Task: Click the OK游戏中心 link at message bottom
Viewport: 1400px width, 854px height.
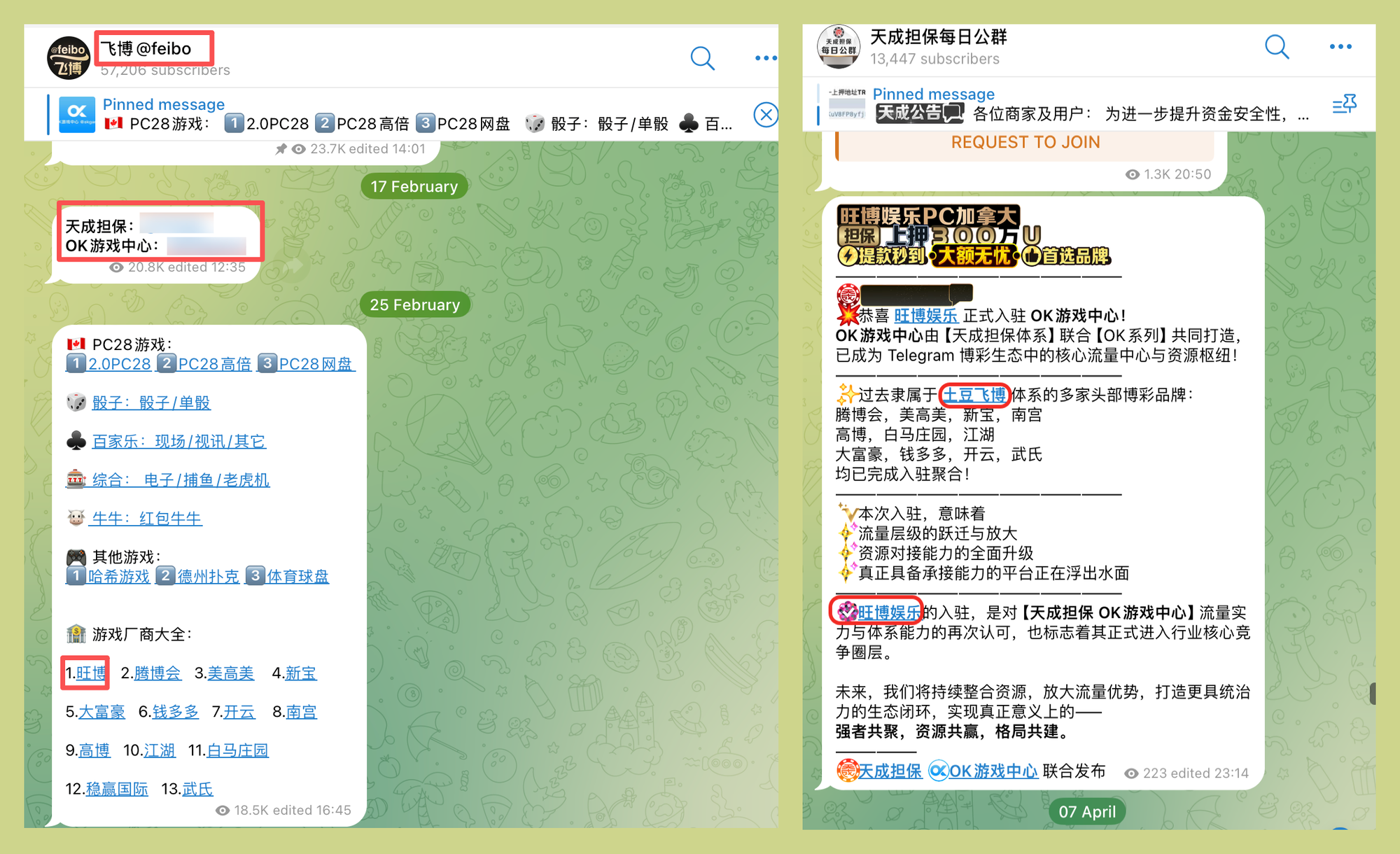Action: click(993, 771)
